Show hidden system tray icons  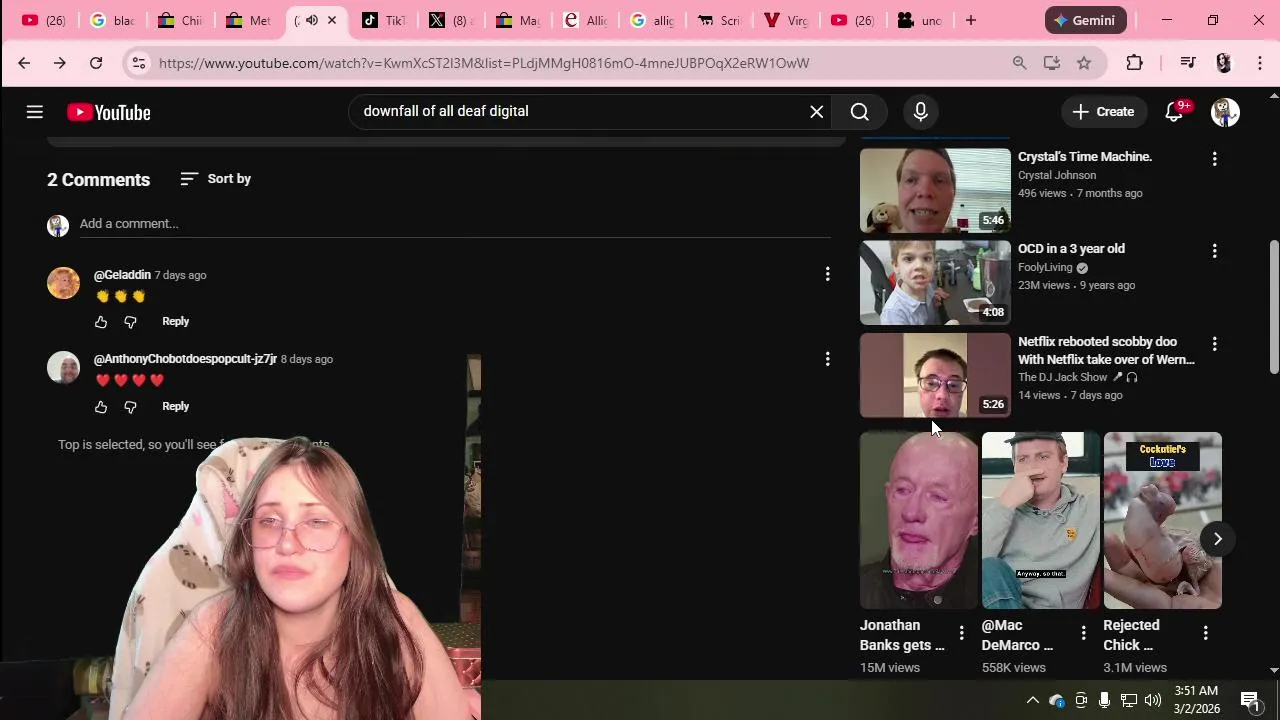(1033, 701)
